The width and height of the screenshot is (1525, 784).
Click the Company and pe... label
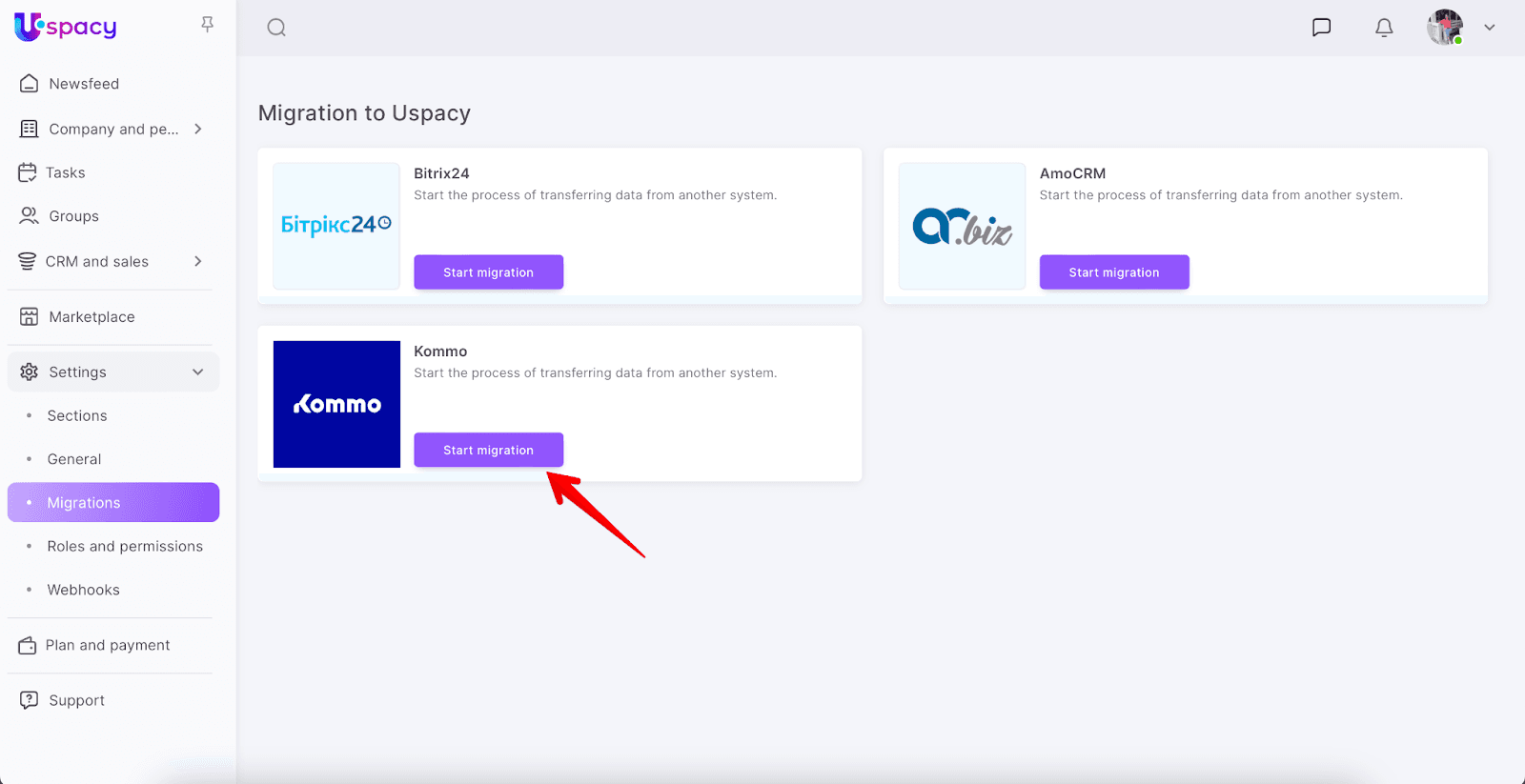(113, 129)
